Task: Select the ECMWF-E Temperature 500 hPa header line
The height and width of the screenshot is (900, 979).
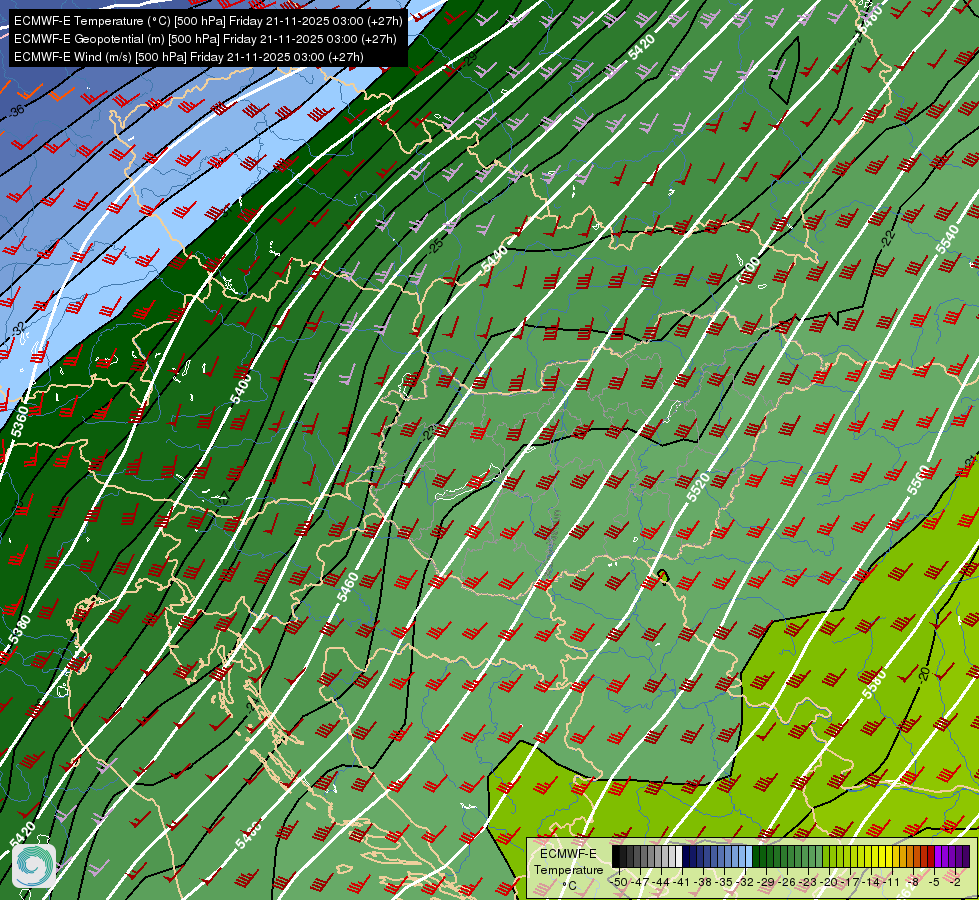Action: pos(208,21)
